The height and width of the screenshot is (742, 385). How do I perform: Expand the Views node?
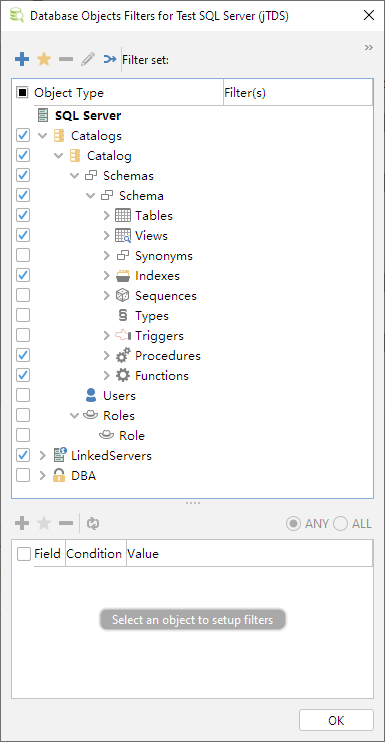tap(106, 236)
